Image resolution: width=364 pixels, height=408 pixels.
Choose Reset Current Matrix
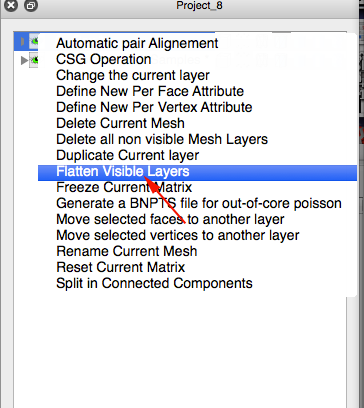click(x=197, y=268)
